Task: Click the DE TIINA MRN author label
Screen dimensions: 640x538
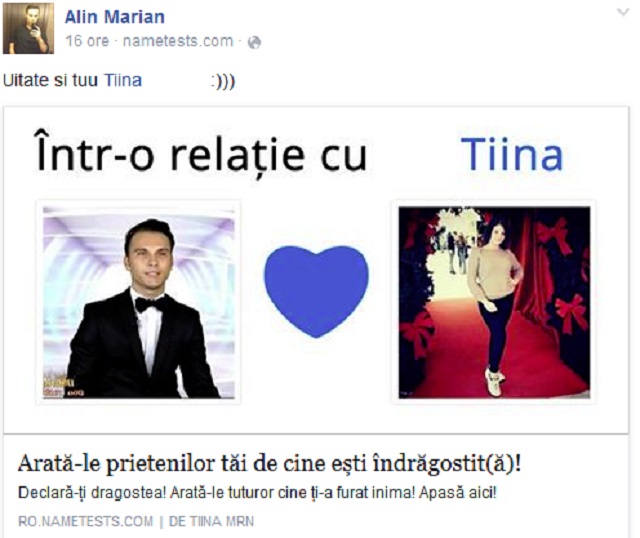Action: [x=211, y=522]
